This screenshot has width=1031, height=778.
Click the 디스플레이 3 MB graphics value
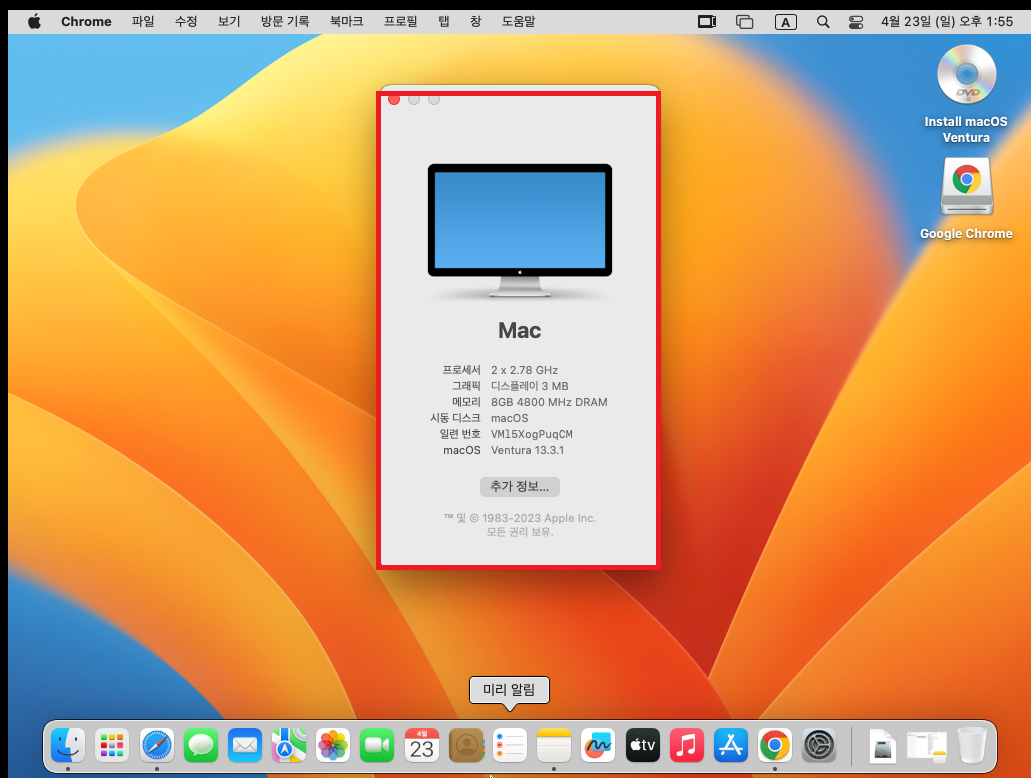tap(529, 386)
